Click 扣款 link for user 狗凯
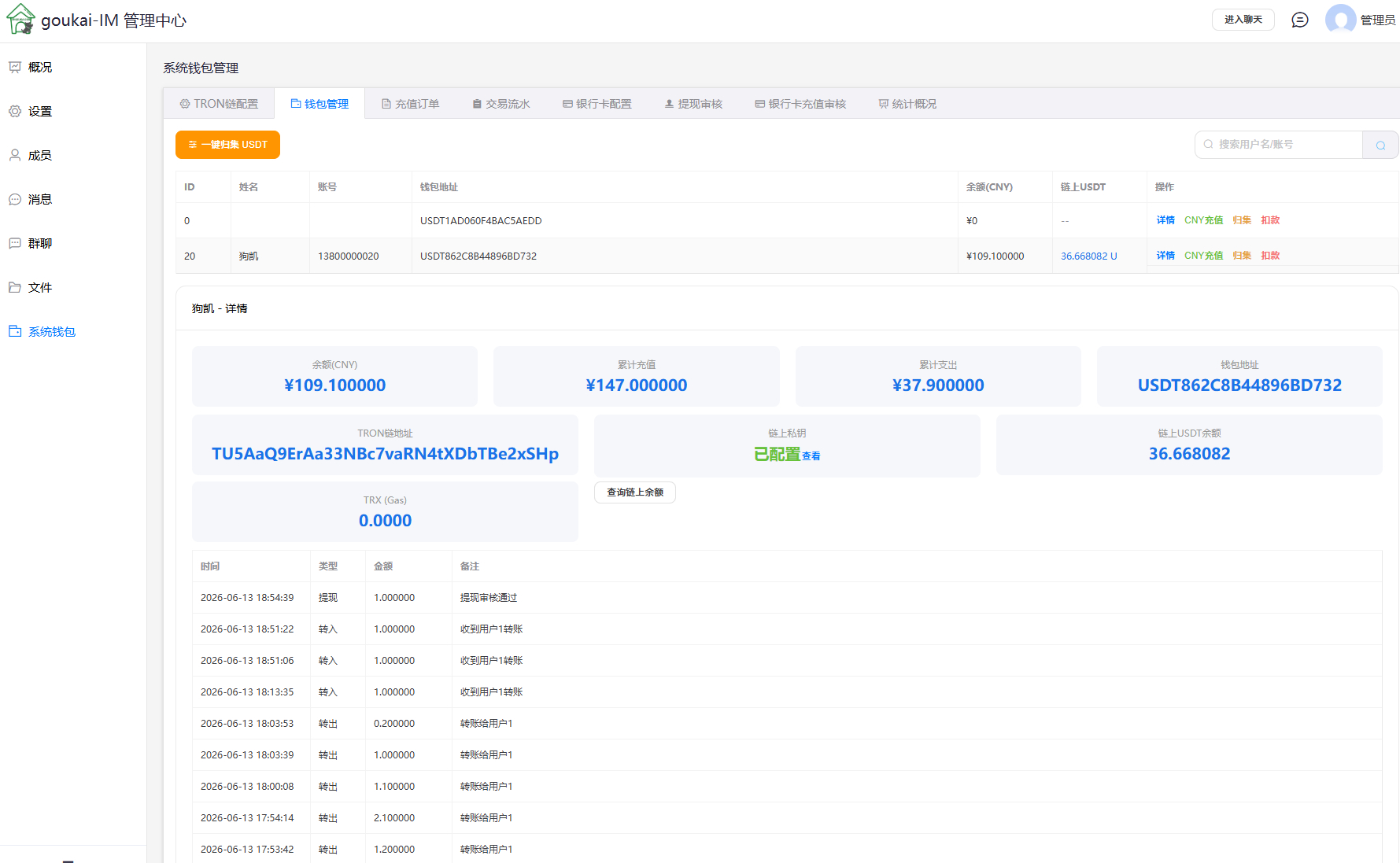This screenshot has width=1400, height=863. tap(1270, 256)
